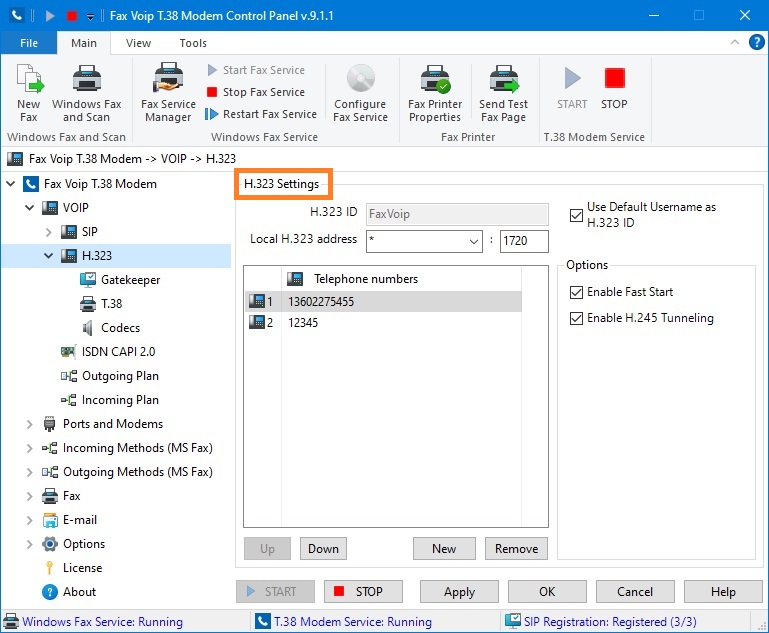Expand the Fax tree node
This screenshot has height=633, width=769.
click(x=30, y=496)
